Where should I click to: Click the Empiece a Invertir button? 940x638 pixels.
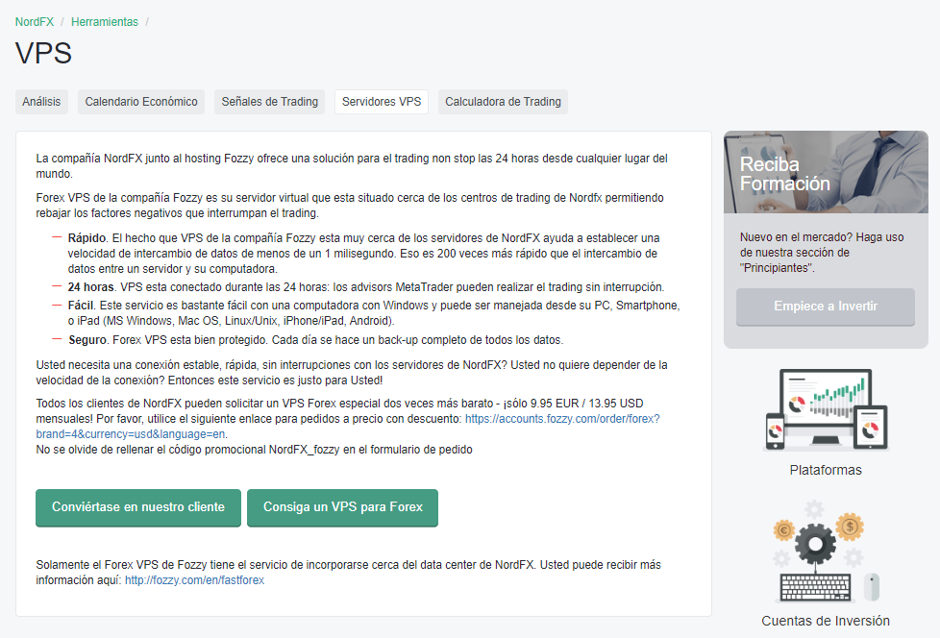(x=824, y=307)
